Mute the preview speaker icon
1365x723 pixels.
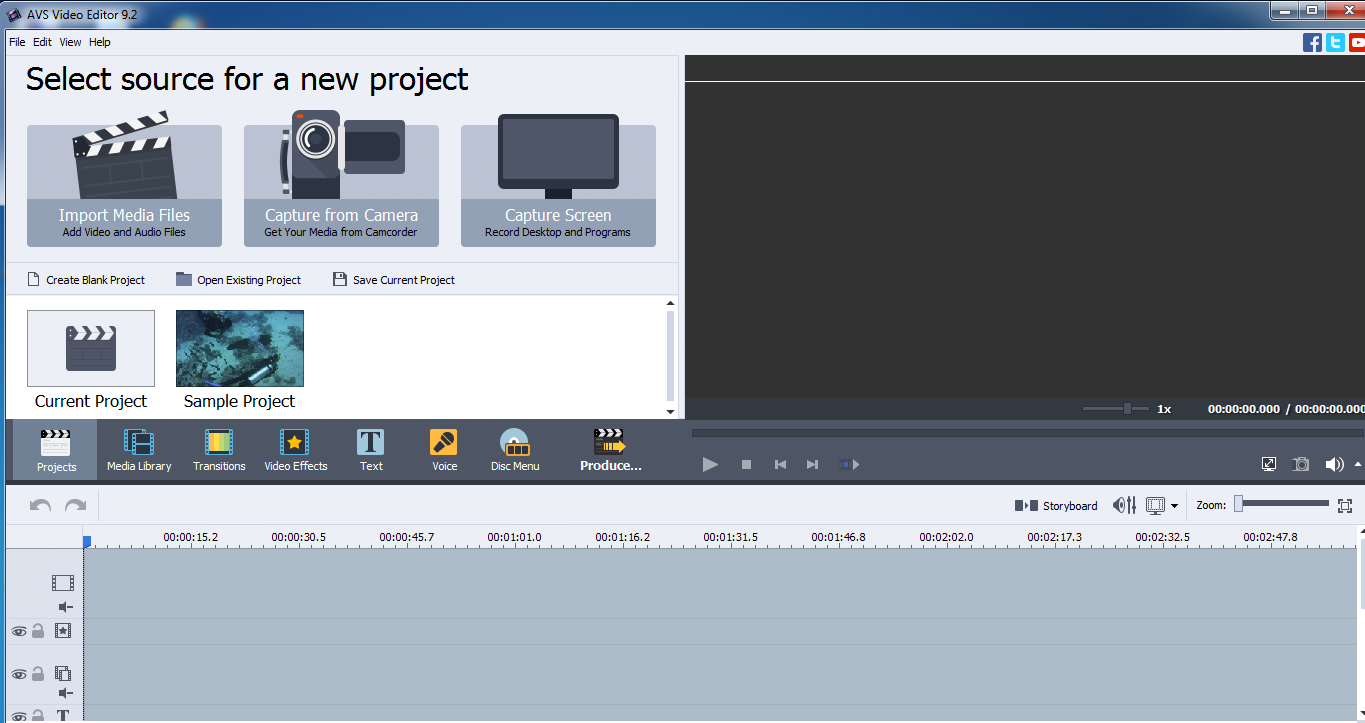coord(1334,464)
